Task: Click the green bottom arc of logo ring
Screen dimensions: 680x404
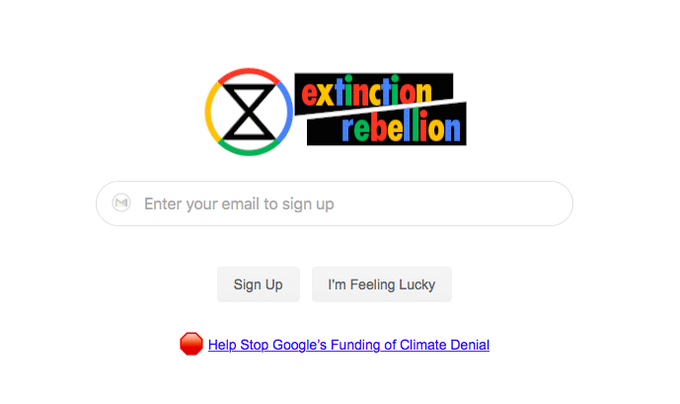Action: tap(248, 151)
